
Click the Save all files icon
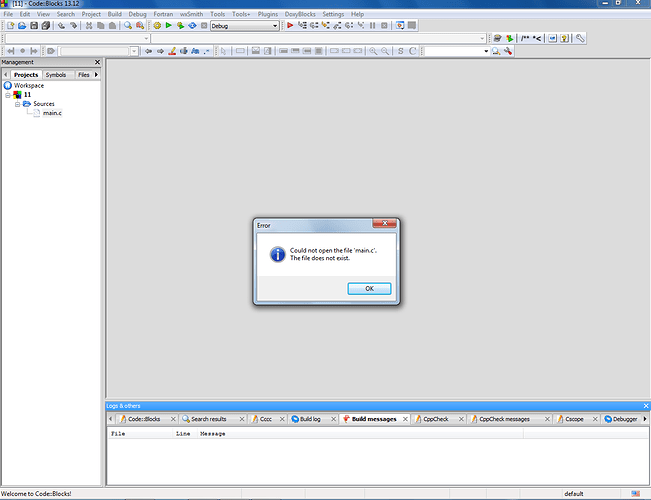click(46, 26)
